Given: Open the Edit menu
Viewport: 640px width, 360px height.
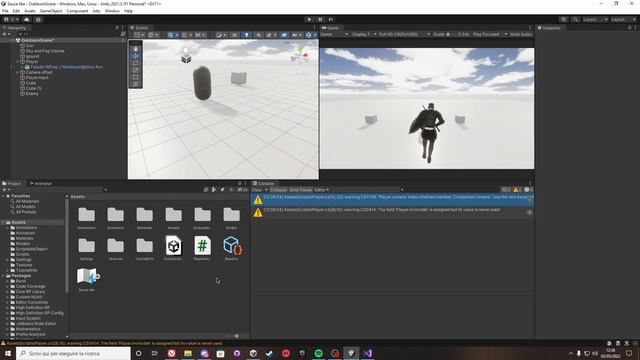Looking at the screenshot, I should pyautogui.click(x=16, y=11).
